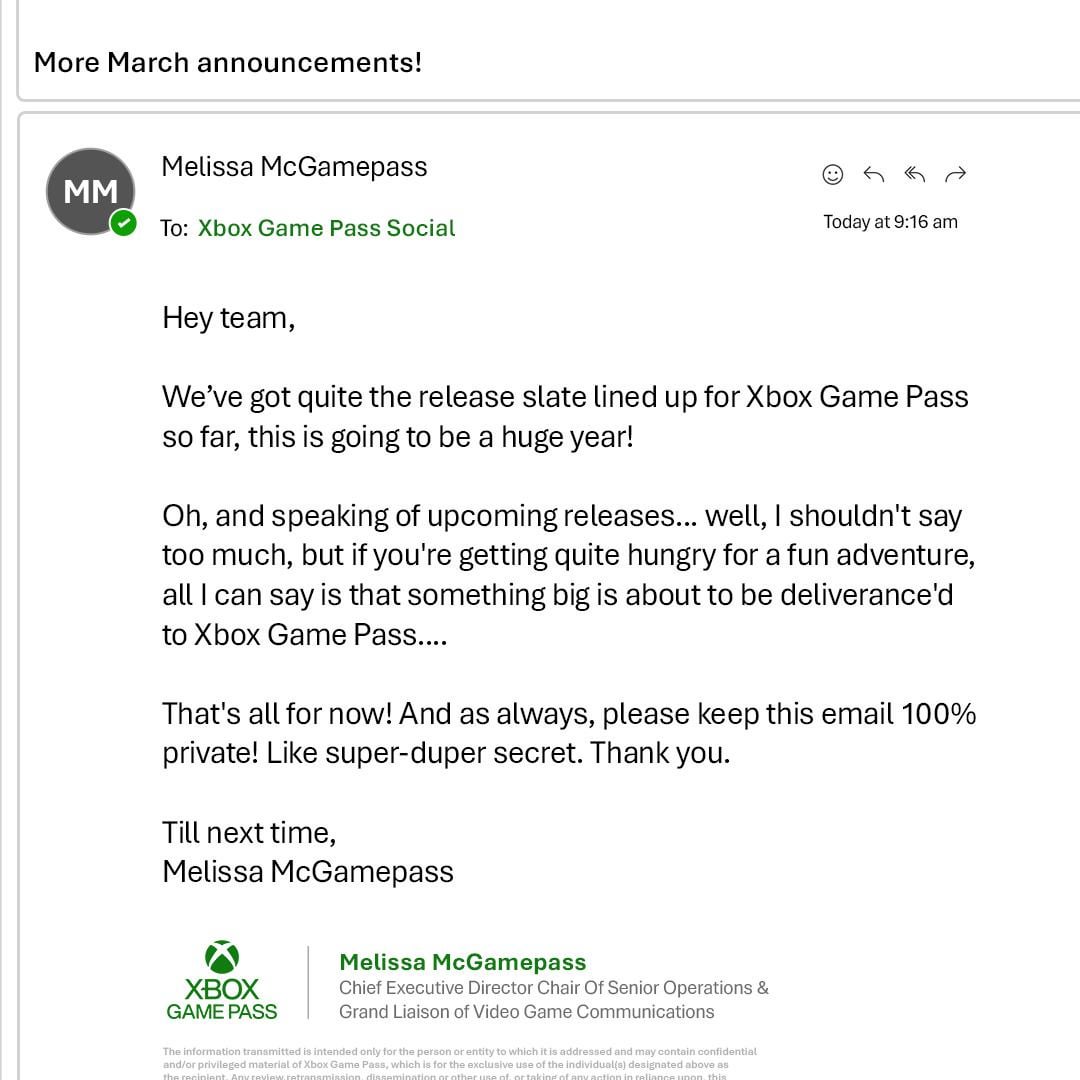
Task: Click sender name Melissa McGamepass in header
Action: 294,166
